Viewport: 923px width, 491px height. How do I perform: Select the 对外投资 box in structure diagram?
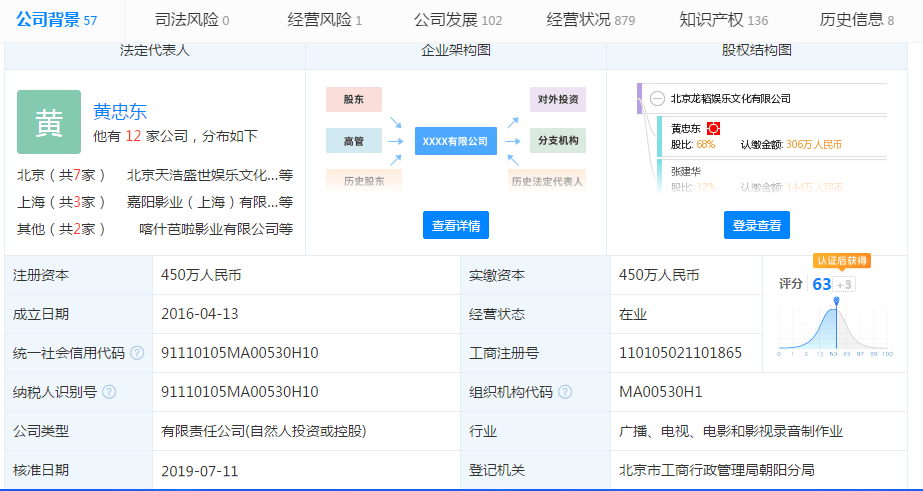point(558,100)
